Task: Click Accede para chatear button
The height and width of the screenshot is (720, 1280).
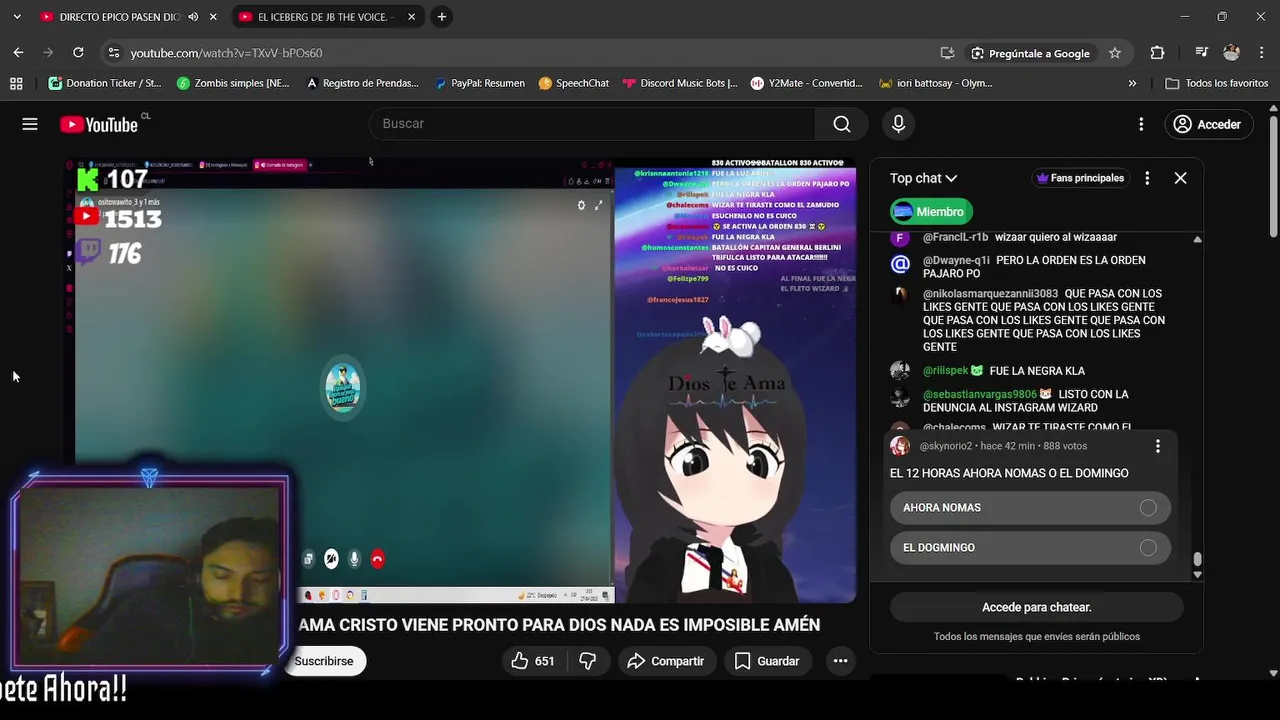Action: (x=1036, y=607)
